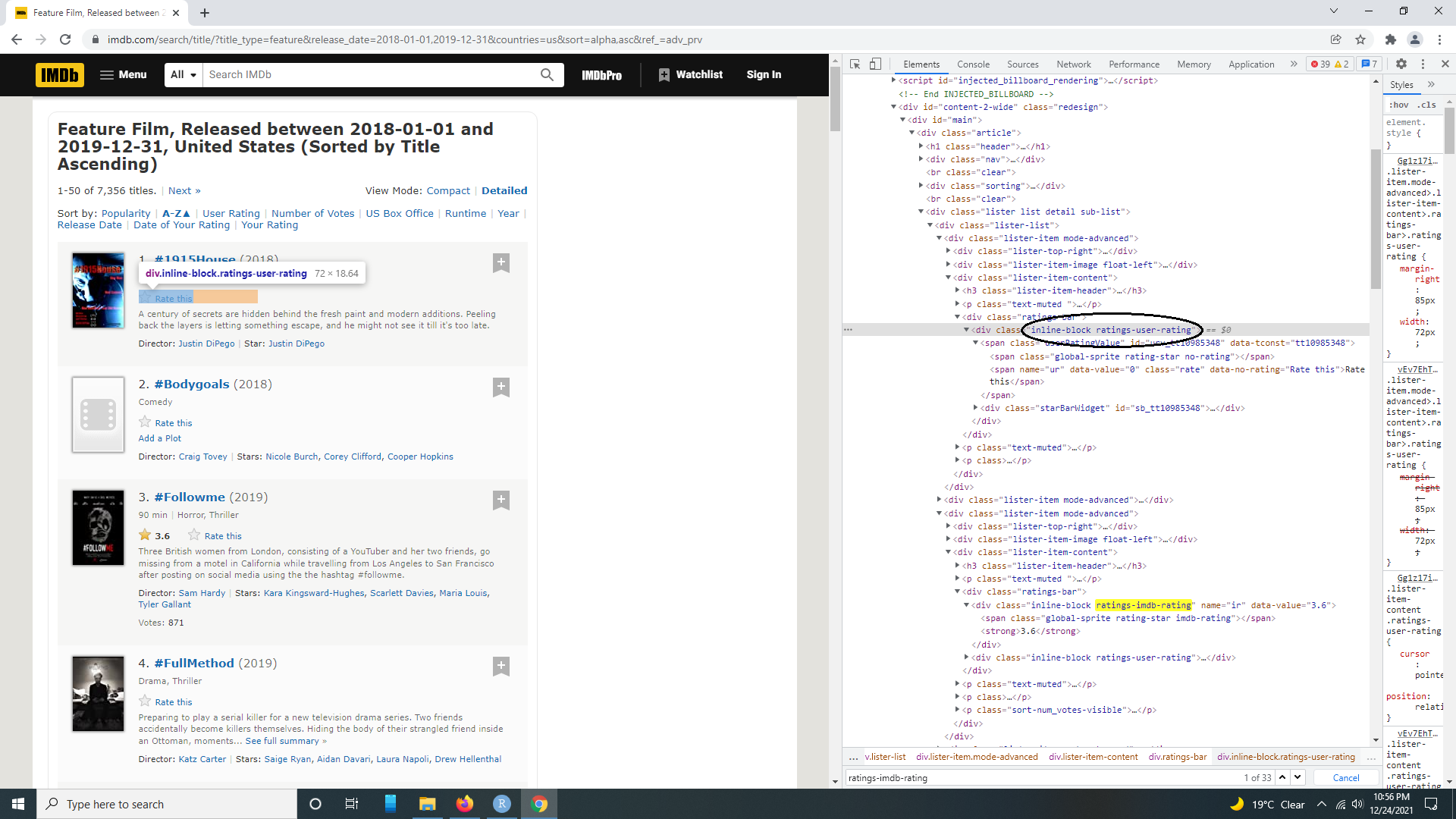1456x819 pixels.
Task: Open IMDbPro link
Action: [x=601, y=74]
